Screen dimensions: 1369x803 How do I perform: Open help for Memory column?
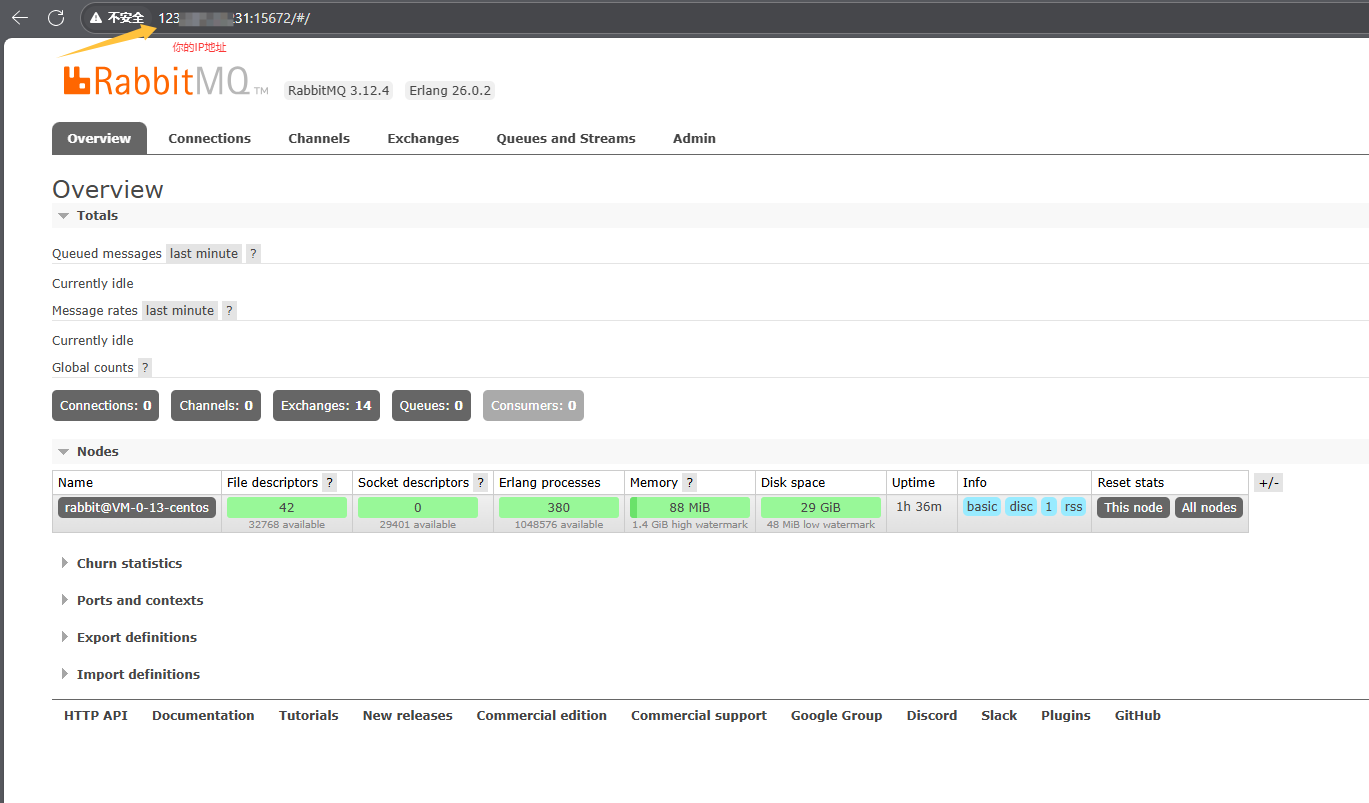(689, 482)
